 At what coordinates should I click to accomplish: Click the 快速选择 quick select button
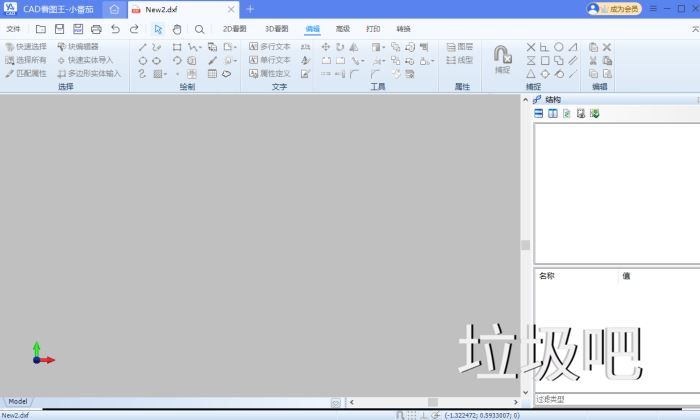click(x=26, y=47)
